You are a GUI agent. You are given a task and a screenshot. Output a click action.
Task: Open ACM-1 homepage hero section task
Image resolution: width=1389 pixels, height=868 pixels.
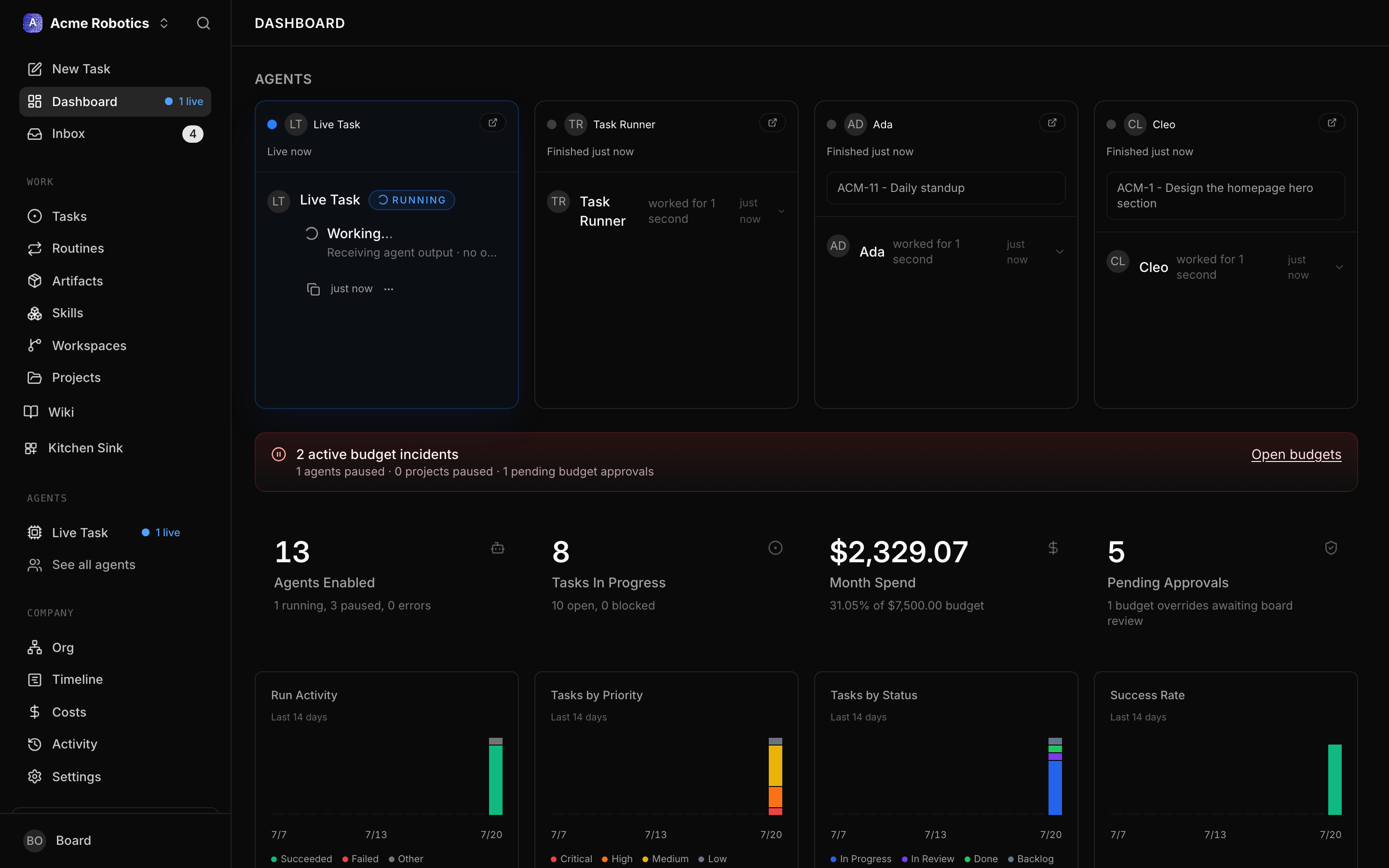(1226, 196)
